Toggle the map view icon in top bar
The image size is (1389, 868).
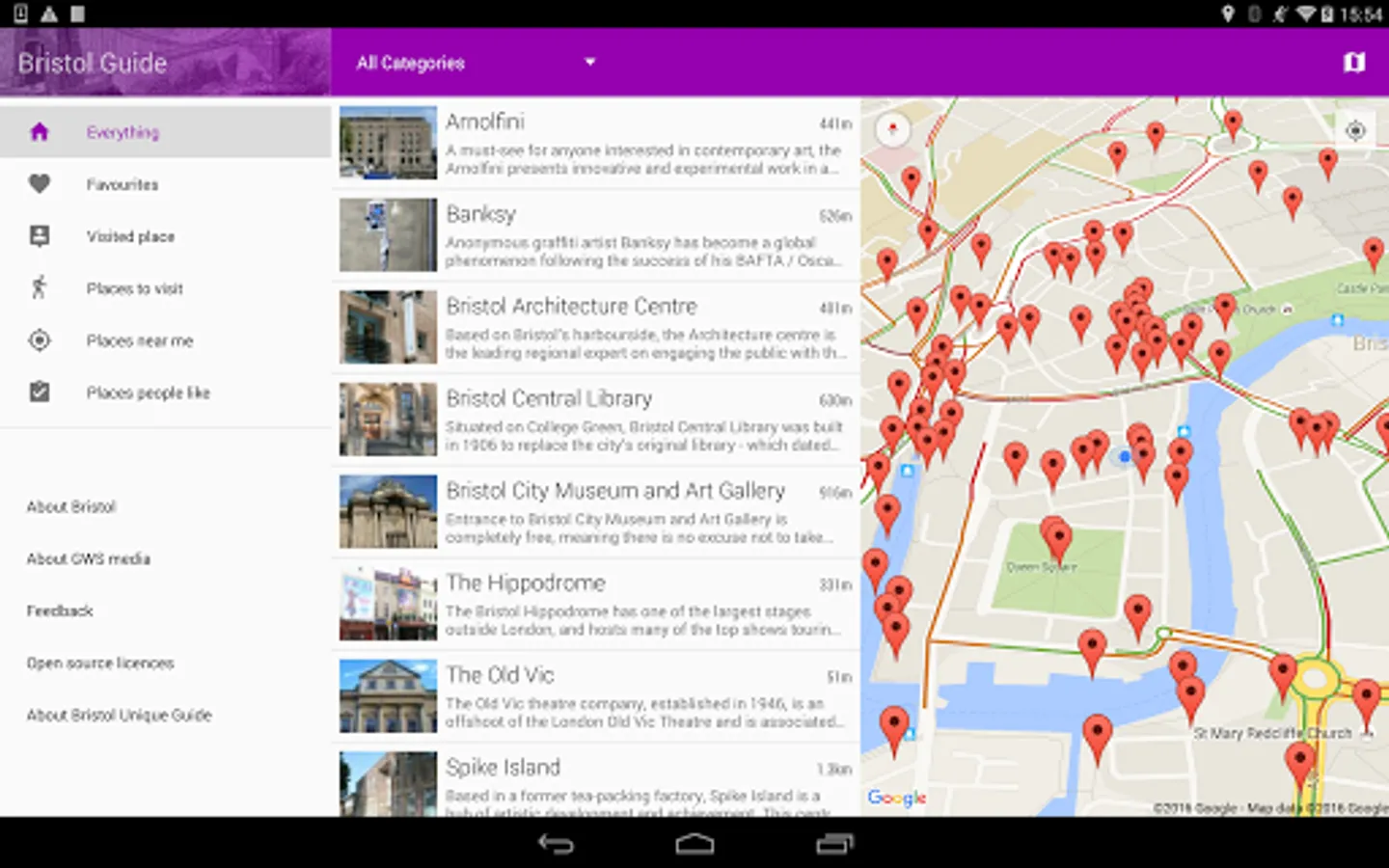(1354, 62)
